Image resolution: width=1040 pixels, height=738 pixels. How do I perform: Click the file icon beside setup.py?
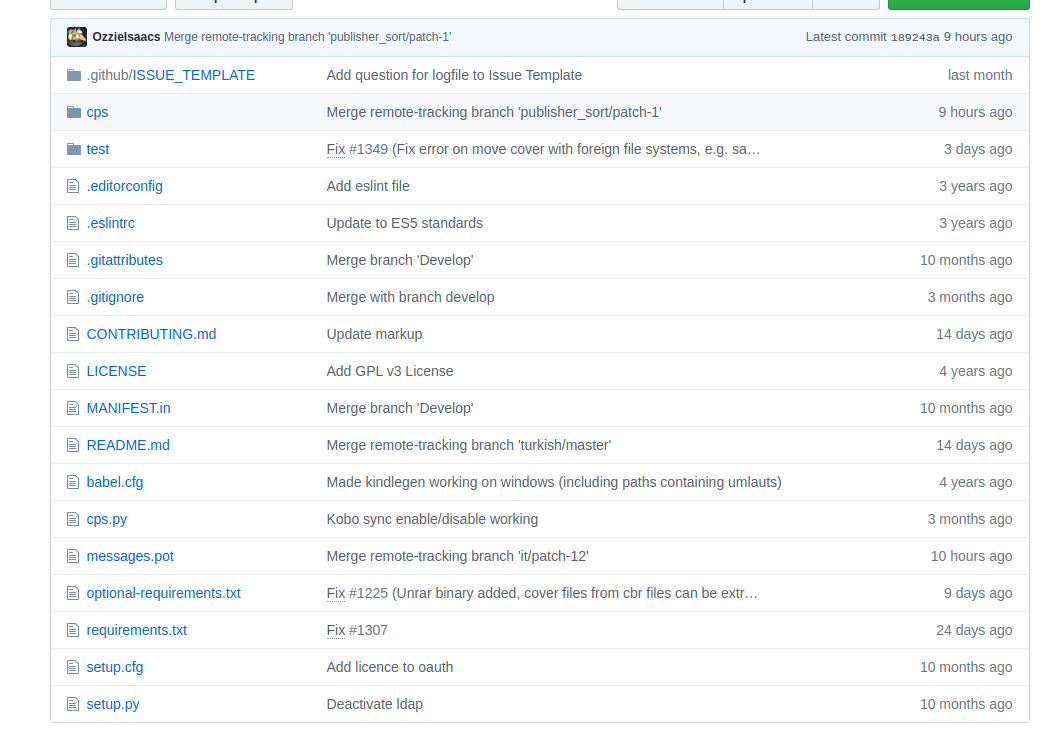[73, 704]
